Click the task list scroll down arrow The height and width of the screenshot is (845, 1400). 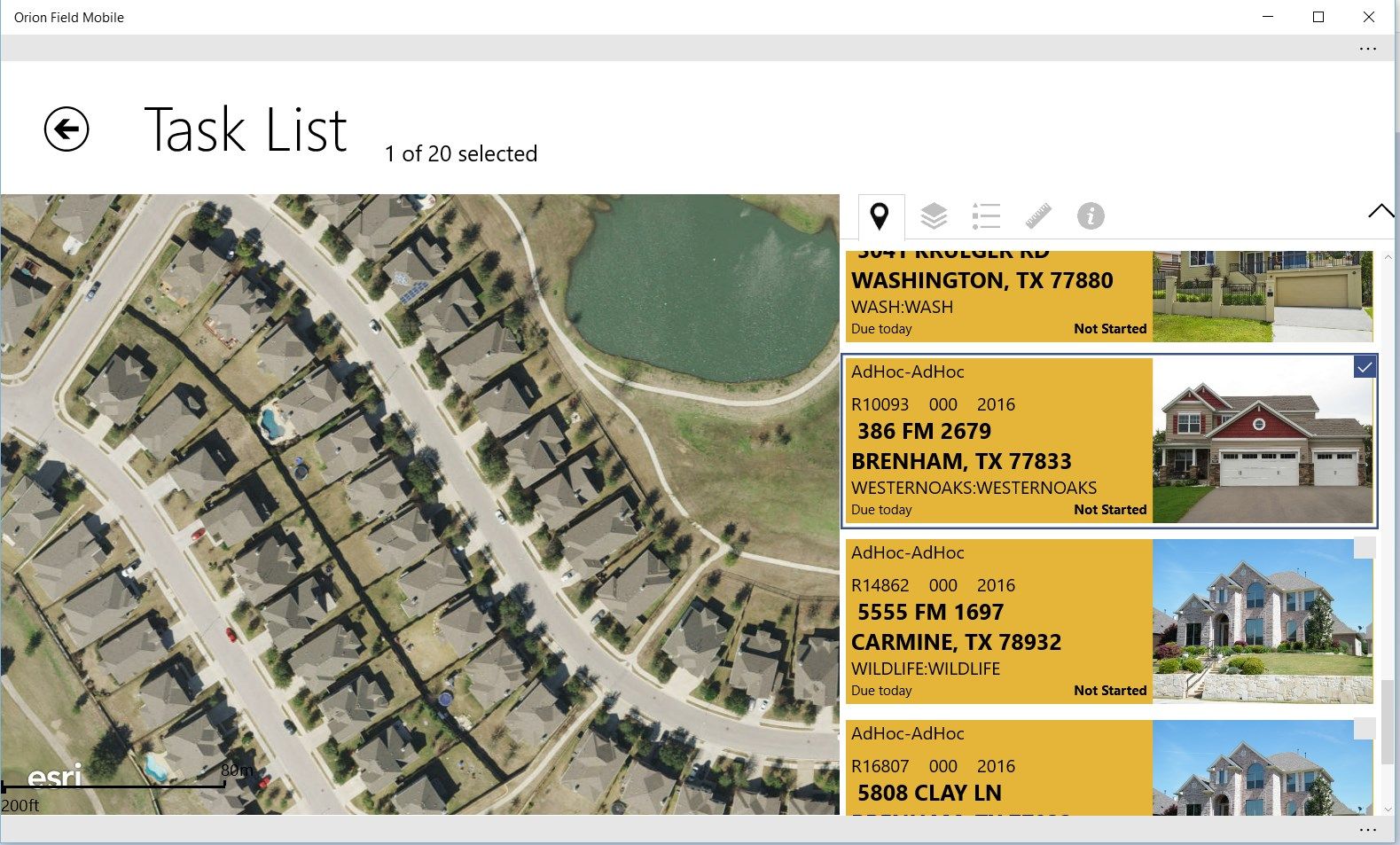click(x=1388, y=808)
